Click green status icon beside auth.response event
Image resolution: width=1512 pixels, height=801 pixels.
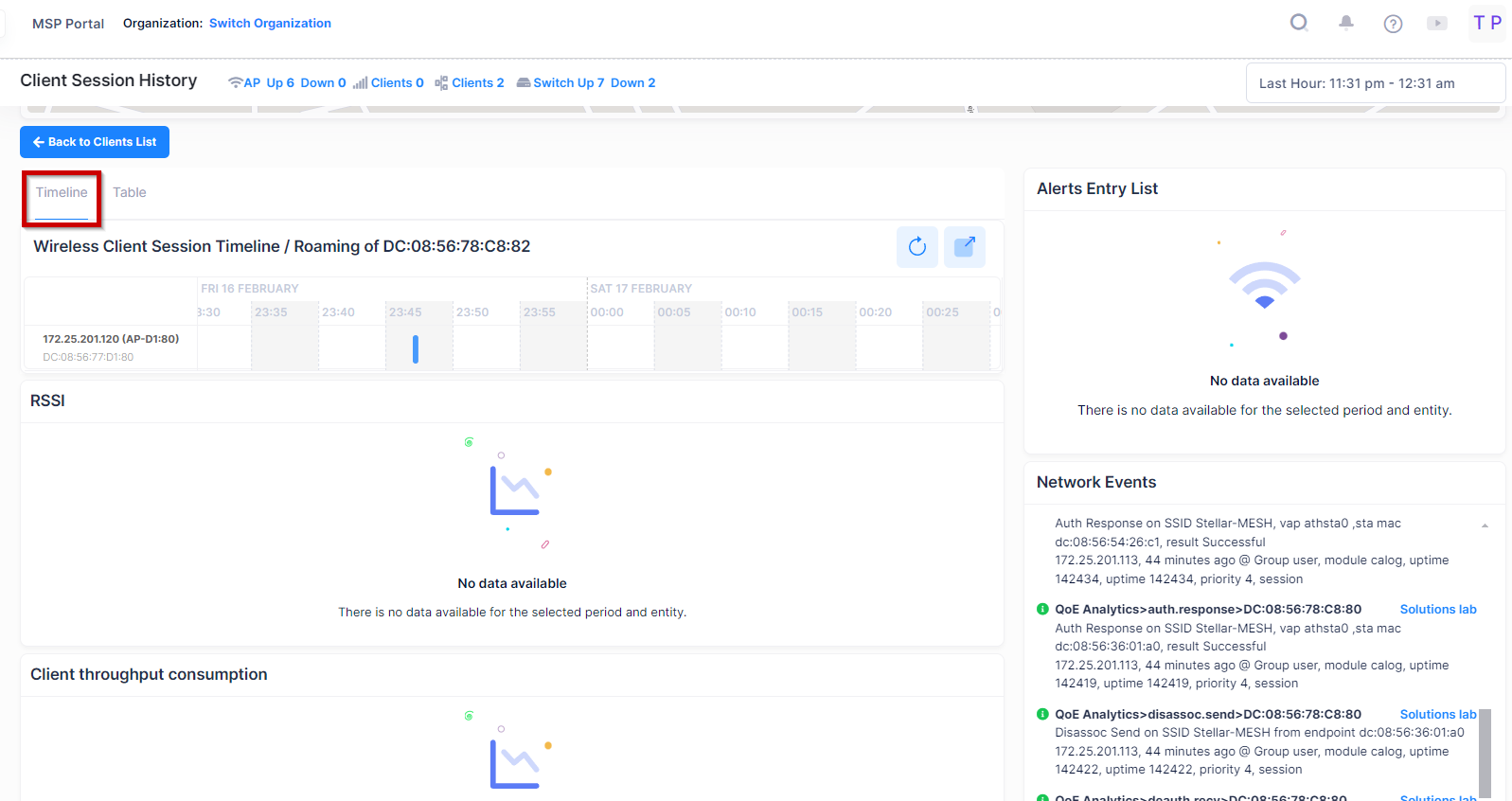click(x=1042, y=610)
